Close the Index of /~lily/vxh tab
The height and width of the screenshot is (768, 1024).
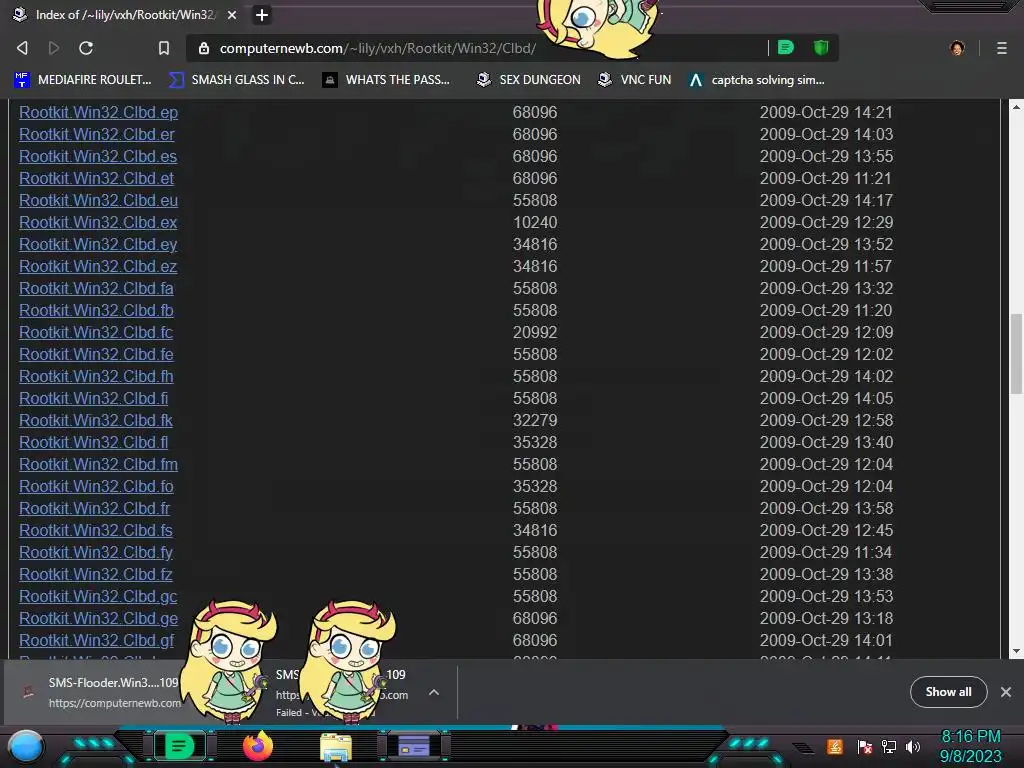(232, 14)
